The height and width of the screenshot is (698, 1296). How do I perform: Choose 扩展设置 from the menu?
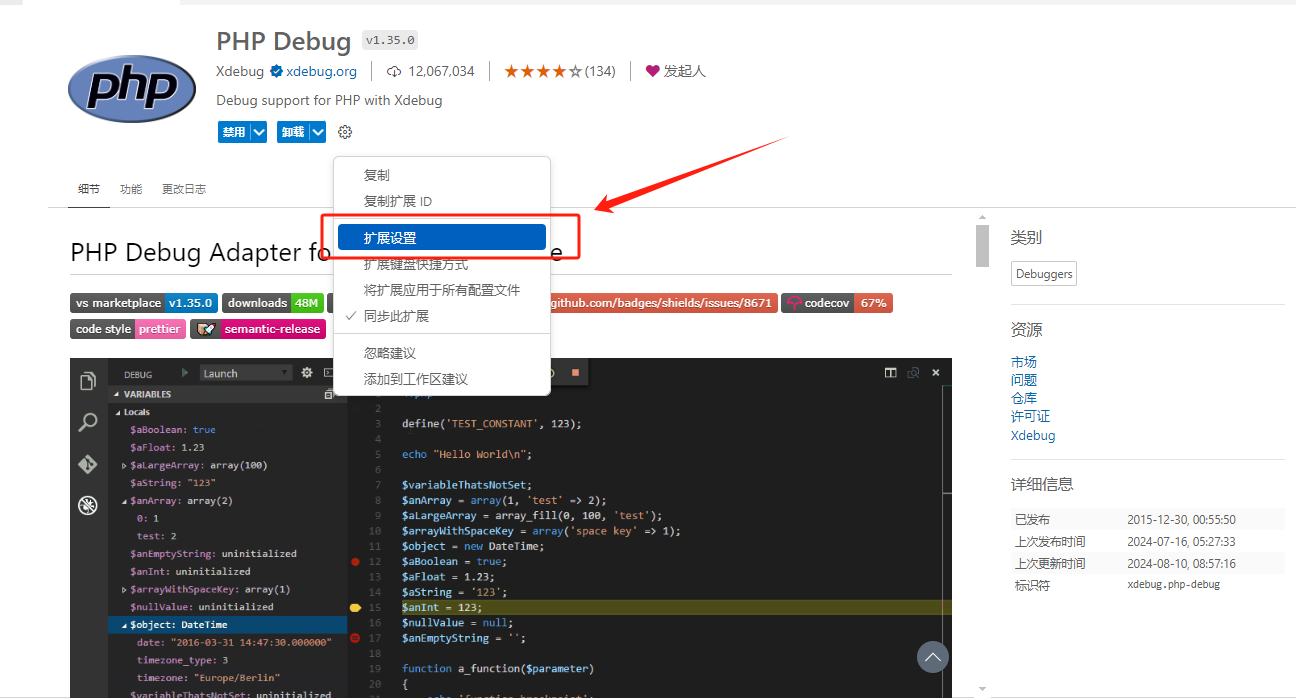[442, 238]
